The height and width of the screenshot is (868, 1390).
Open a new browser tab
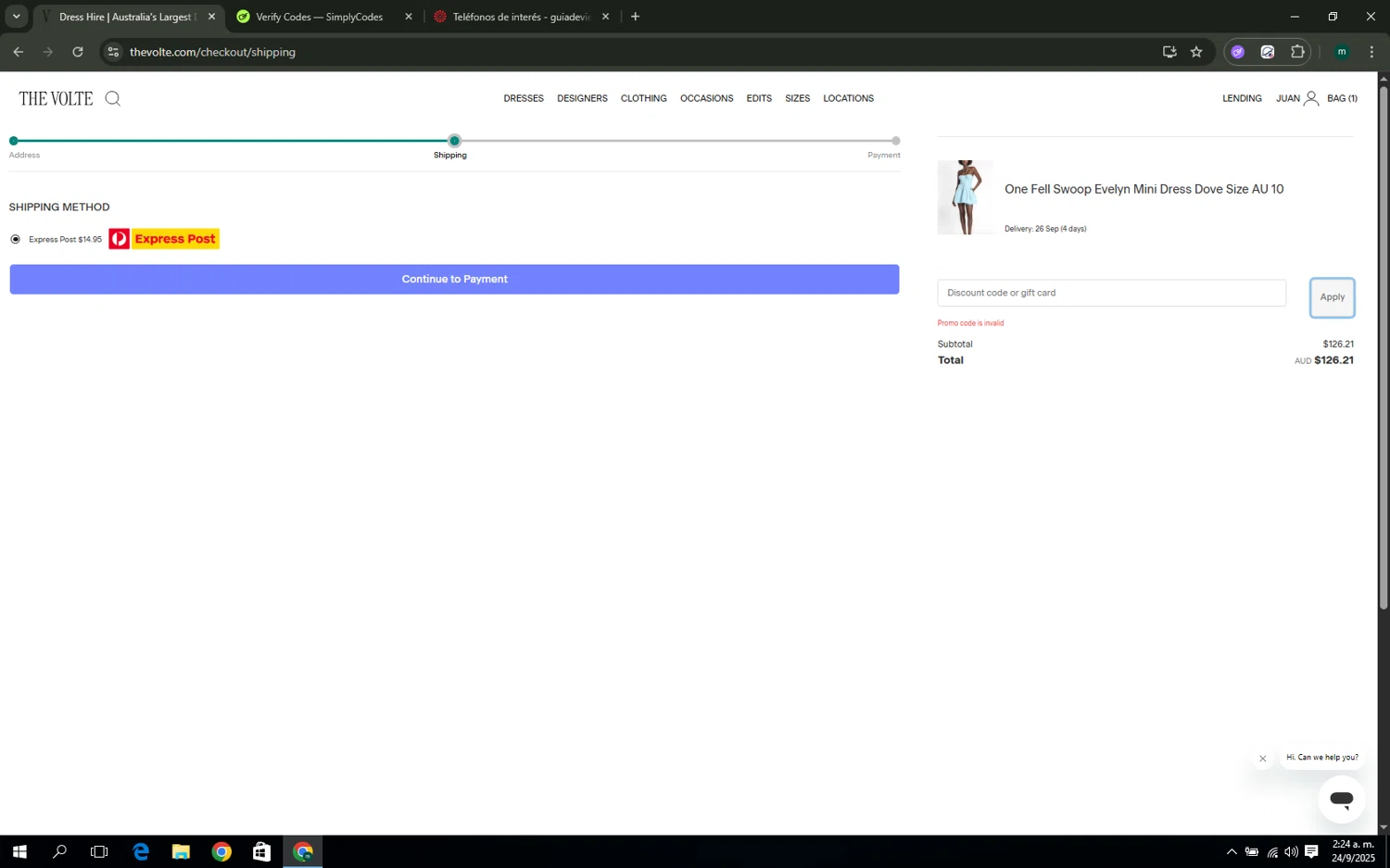[x=635, y=17]
